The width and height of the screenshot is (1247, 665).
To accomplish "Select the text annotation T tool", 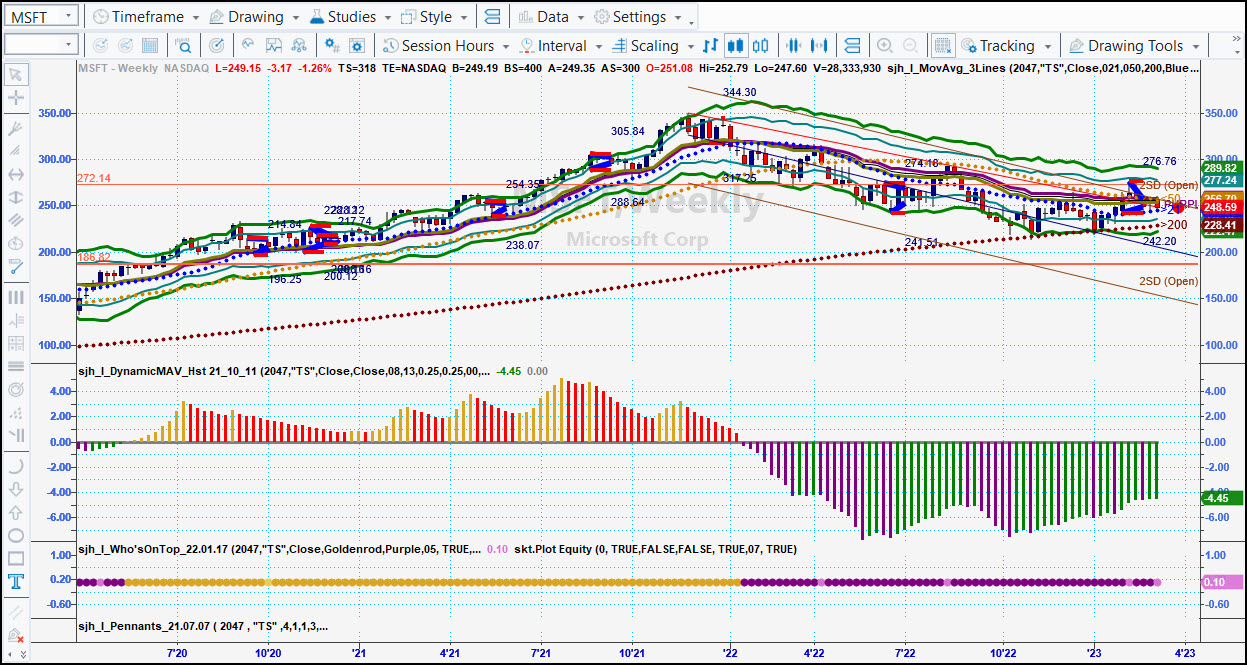I will [x=15, y=582].
